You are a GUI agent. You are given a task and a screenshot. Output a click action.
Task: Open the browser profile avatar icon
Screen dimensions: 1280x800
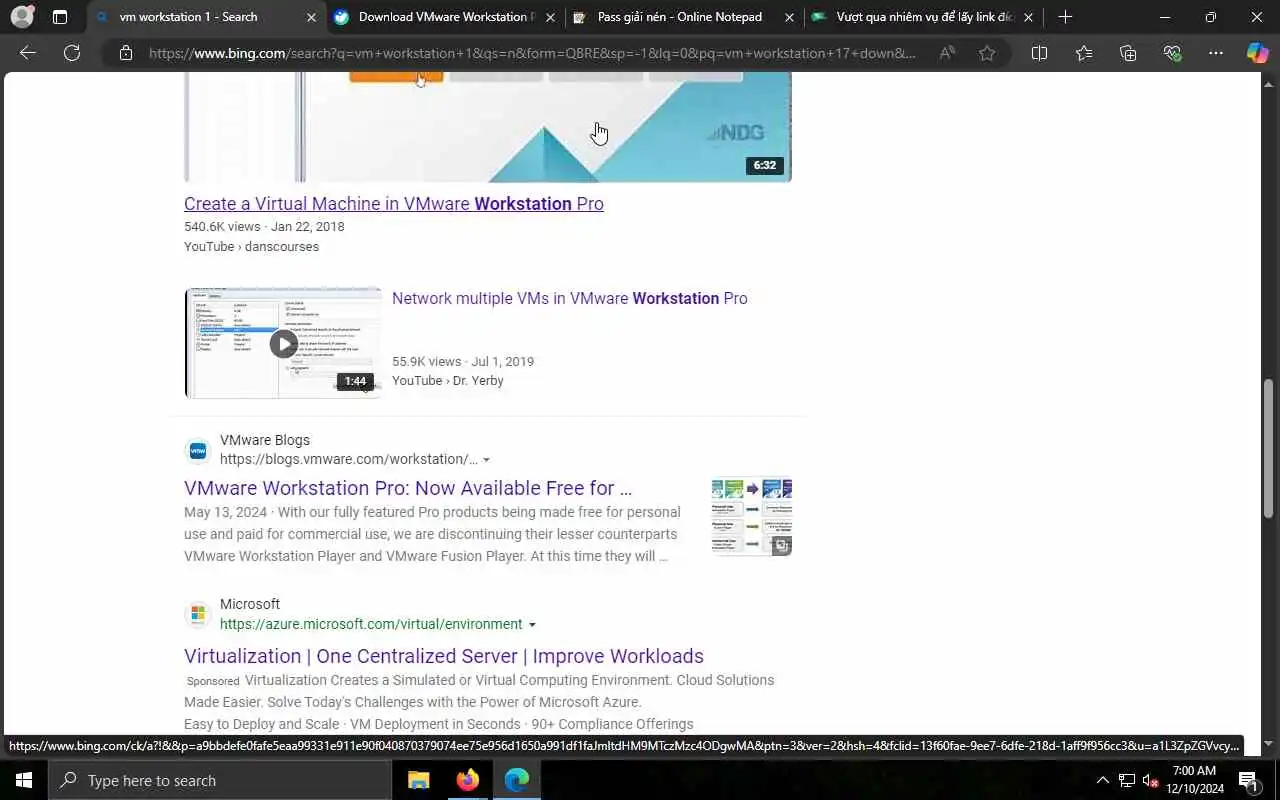[22, 17]
